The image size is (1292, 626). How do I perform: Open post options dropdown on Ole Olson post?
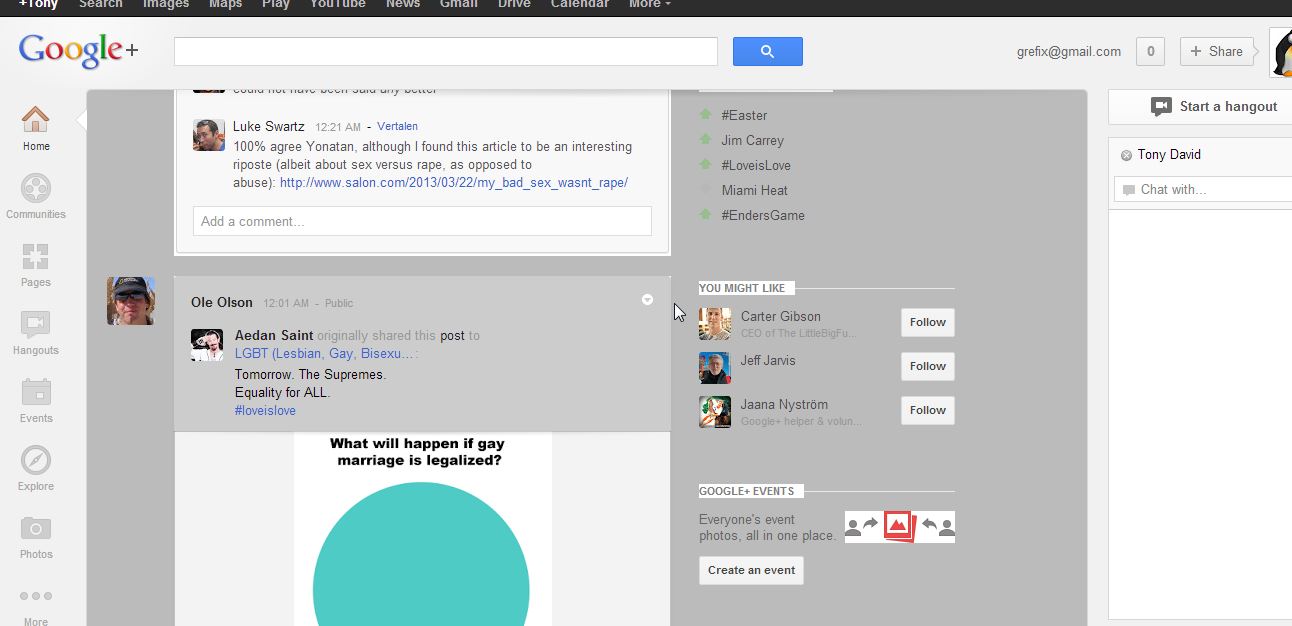(x=647, y=300)
